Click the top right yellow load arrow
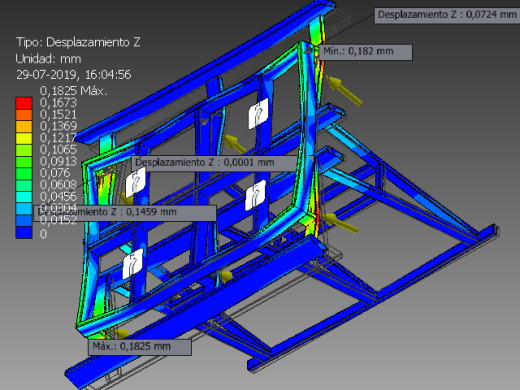This screenshot has height=390, width=520. (344, 90)
